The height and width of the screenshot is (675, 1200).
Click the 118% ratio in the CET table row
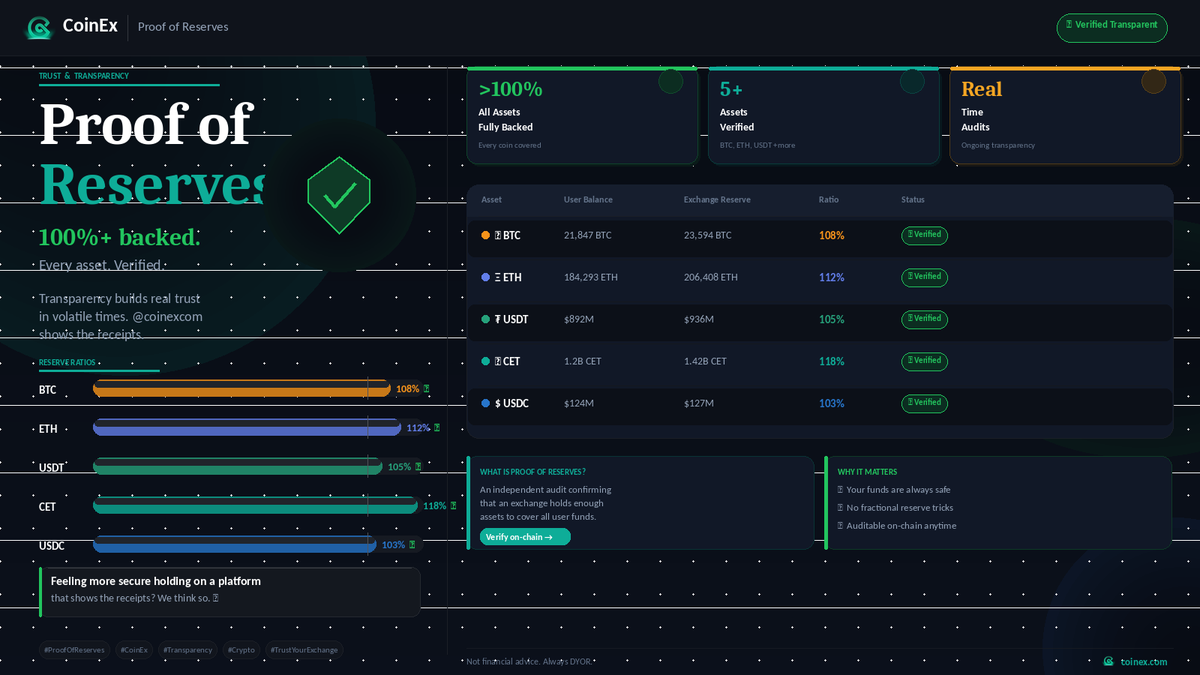[x=832, y=362]
